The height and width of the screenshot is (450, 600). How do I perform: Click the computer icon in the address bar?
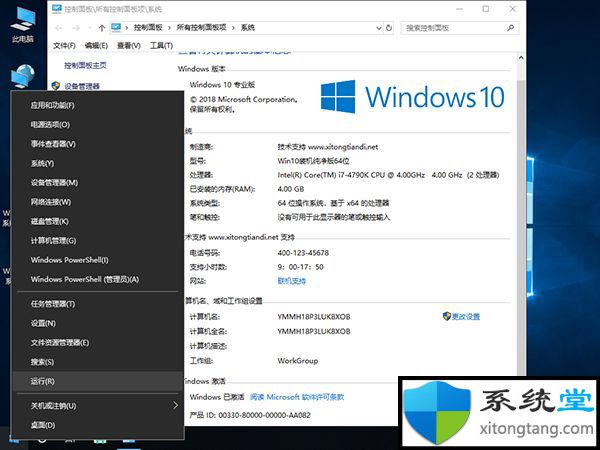coord(116,28)
